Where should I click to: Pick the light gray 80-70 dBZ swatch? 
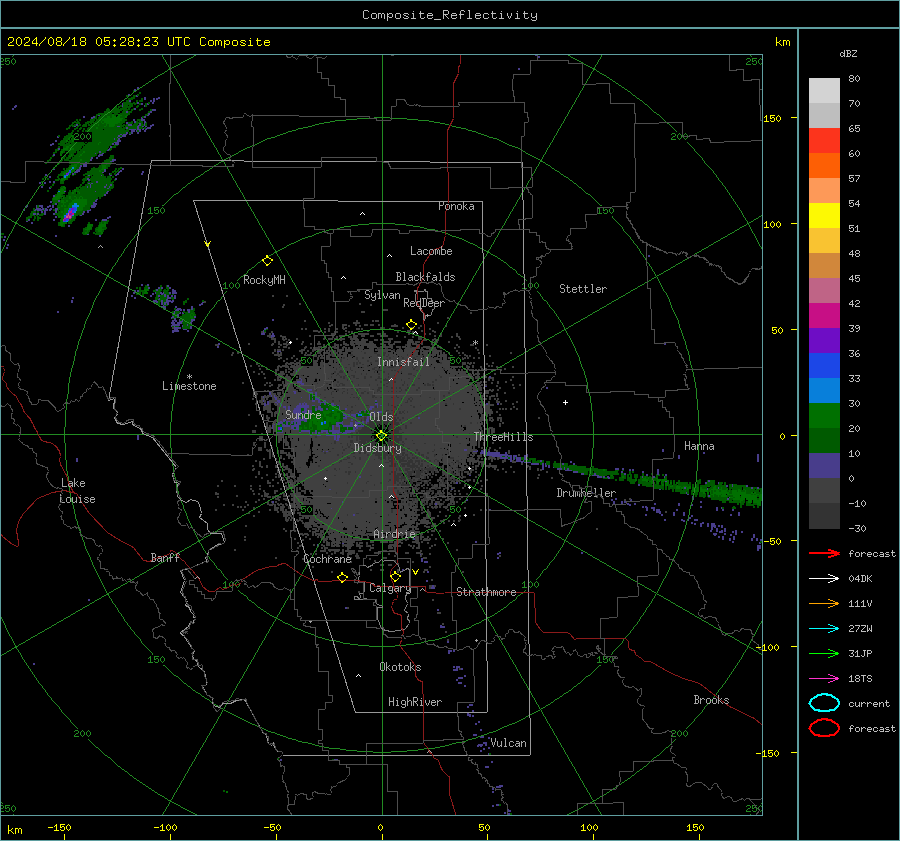[x=824, y=91]
